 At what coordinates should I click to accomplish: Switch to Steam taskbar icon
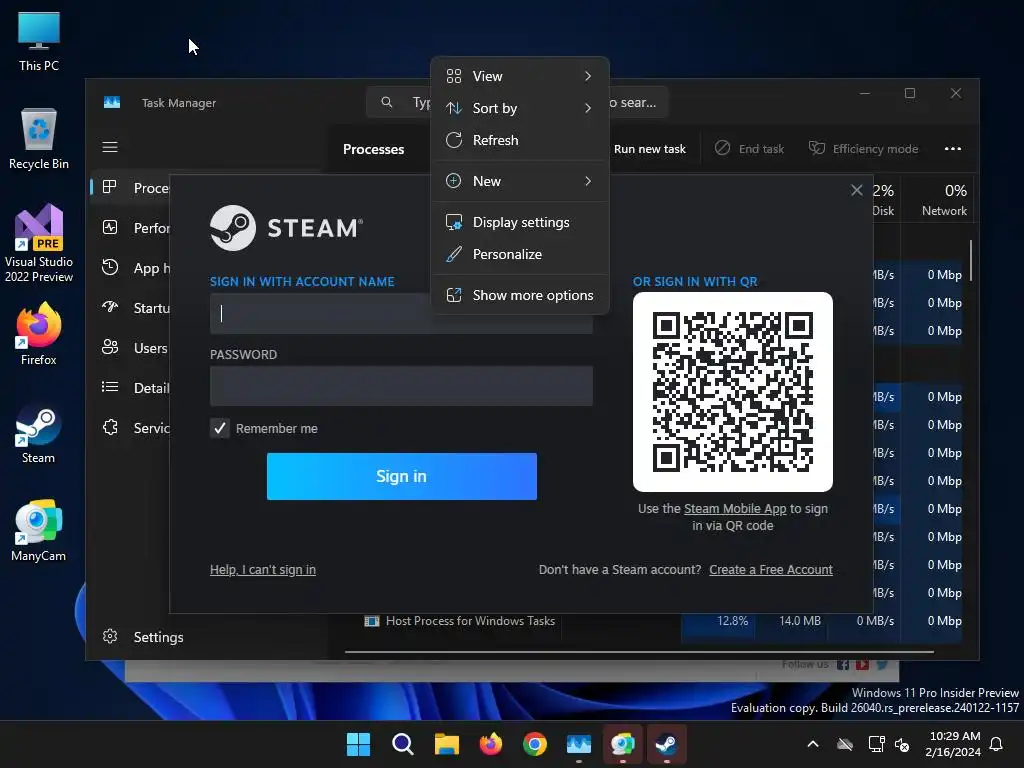click(x=667, y=744)
